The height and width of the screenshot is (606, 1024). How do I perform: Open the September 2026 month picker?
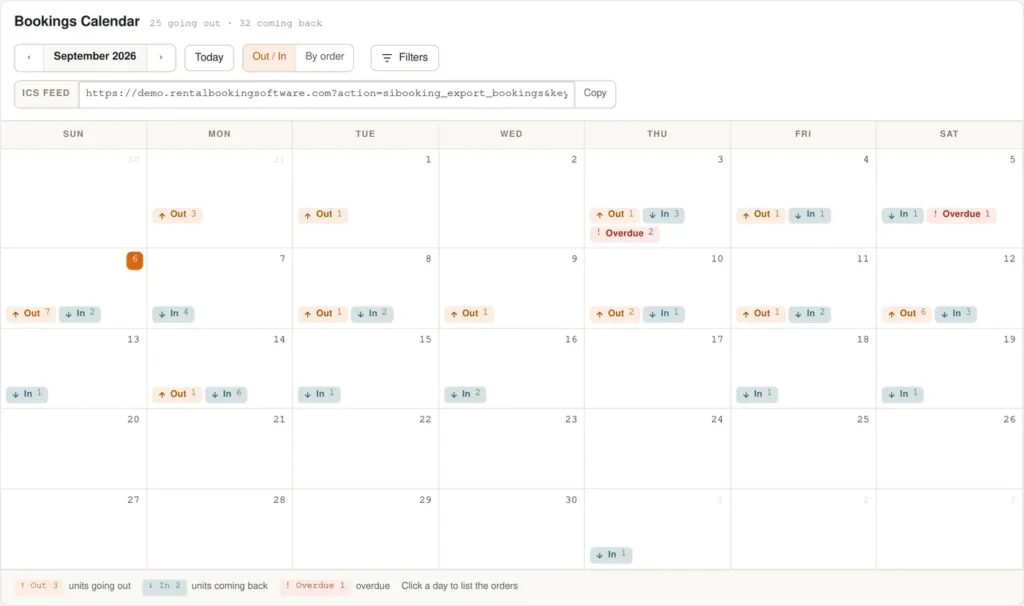(x=95, y=57)
